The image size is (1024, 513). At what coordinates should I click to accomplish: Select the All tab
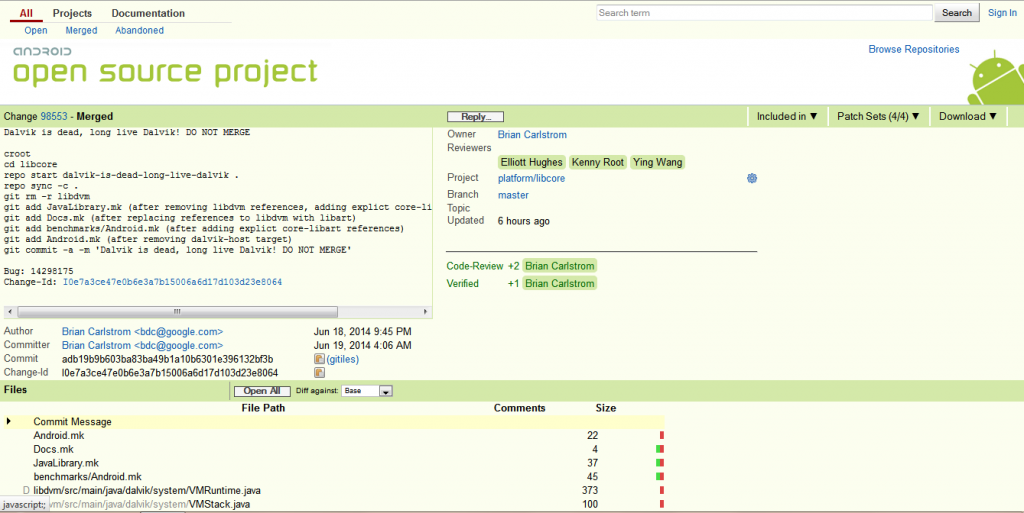pyautogui.click(x=26, y=13)
